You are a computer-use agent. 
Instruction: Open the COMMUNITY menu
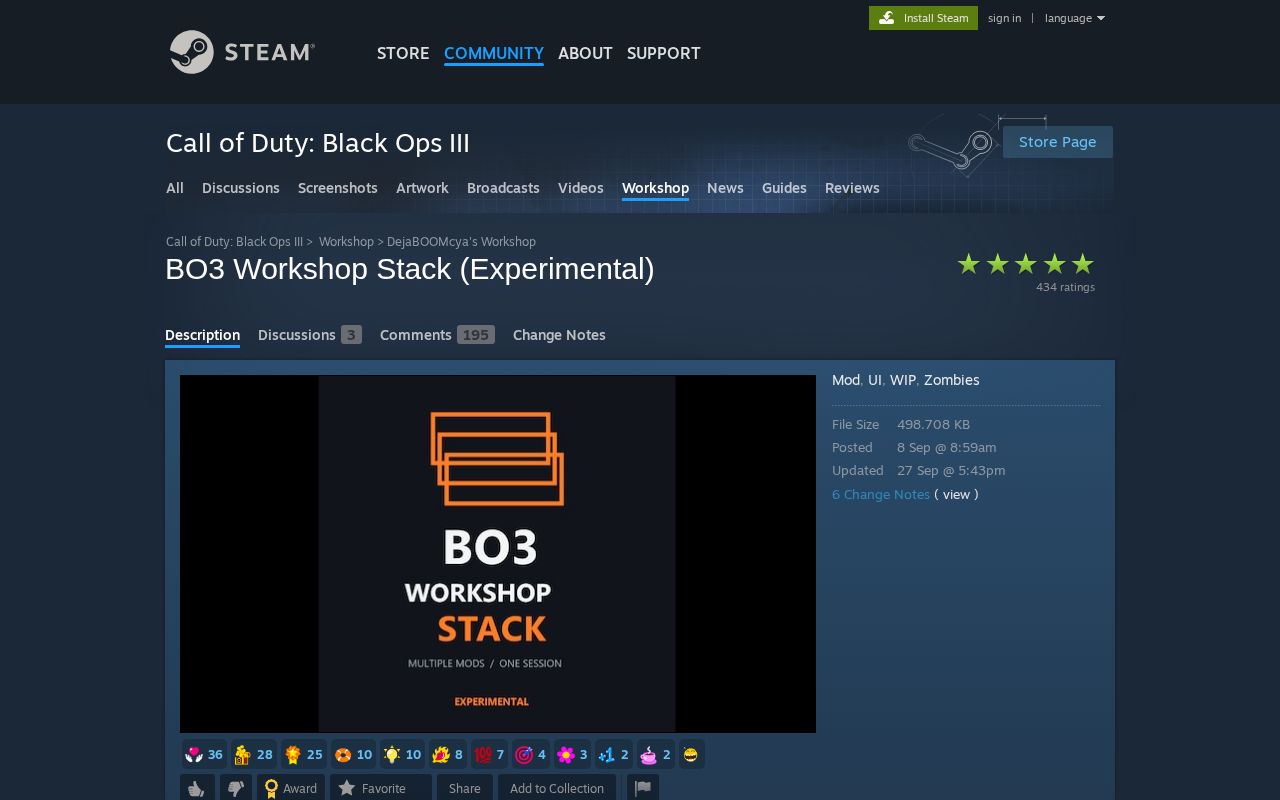coord(494,53)
